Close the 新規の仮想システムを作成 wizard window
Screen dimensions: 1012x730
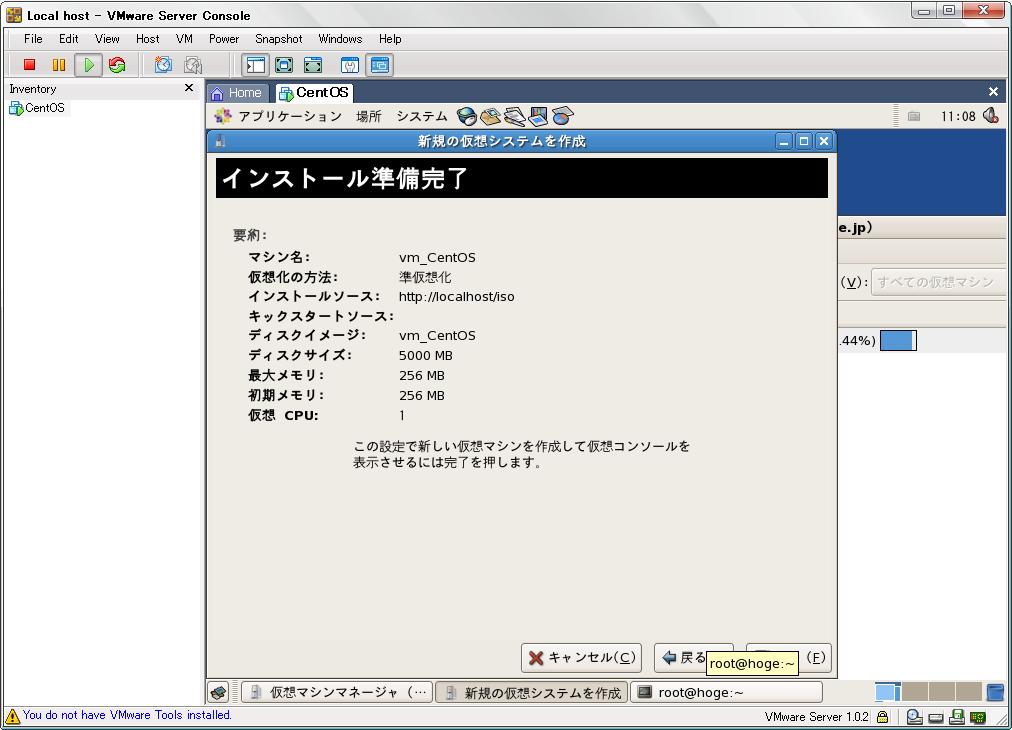[x=824, y=141]
